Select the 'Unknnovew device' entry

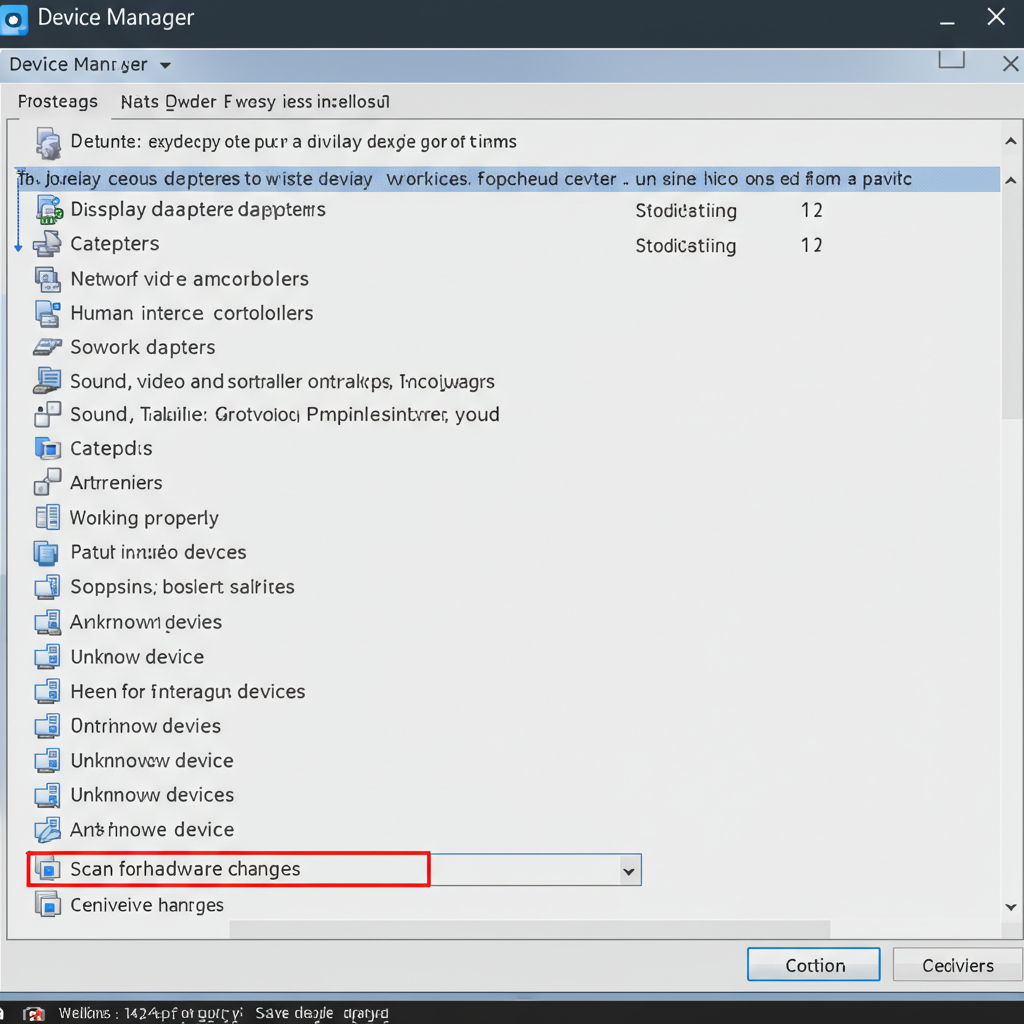pyautogui.click(x=152, y=761)
